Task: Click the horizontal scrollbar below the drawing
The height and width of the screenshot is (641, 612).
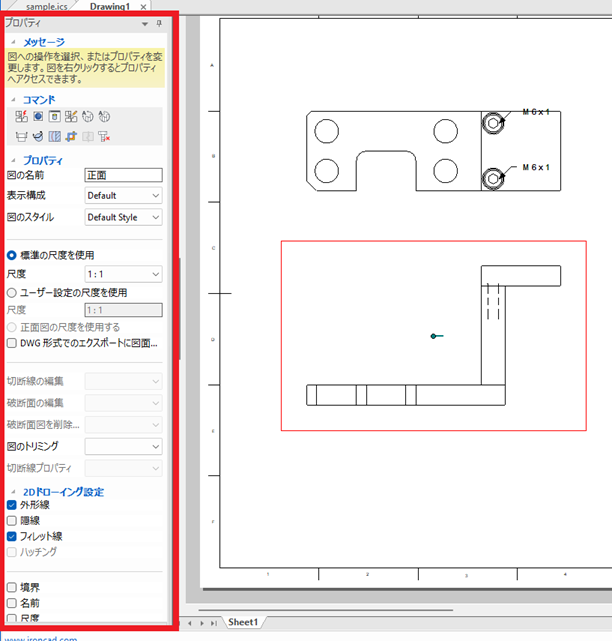Action: click(x=325, y=610)
